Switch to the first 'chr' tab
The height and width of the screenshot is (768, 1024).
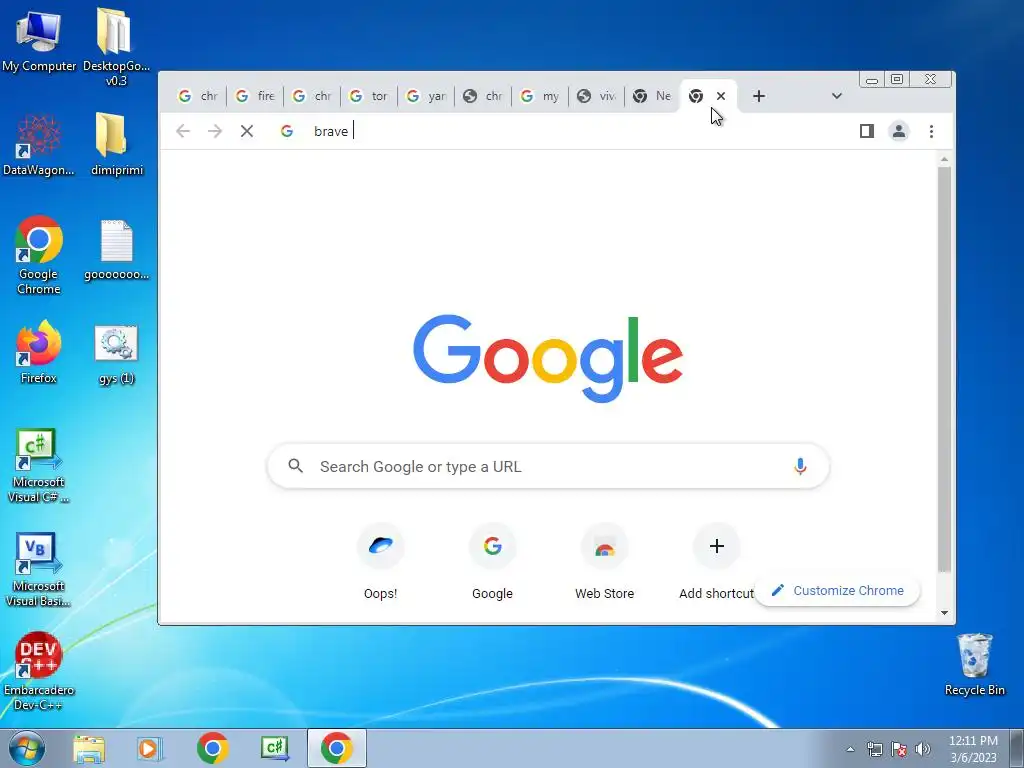click(x=198, y=96)
